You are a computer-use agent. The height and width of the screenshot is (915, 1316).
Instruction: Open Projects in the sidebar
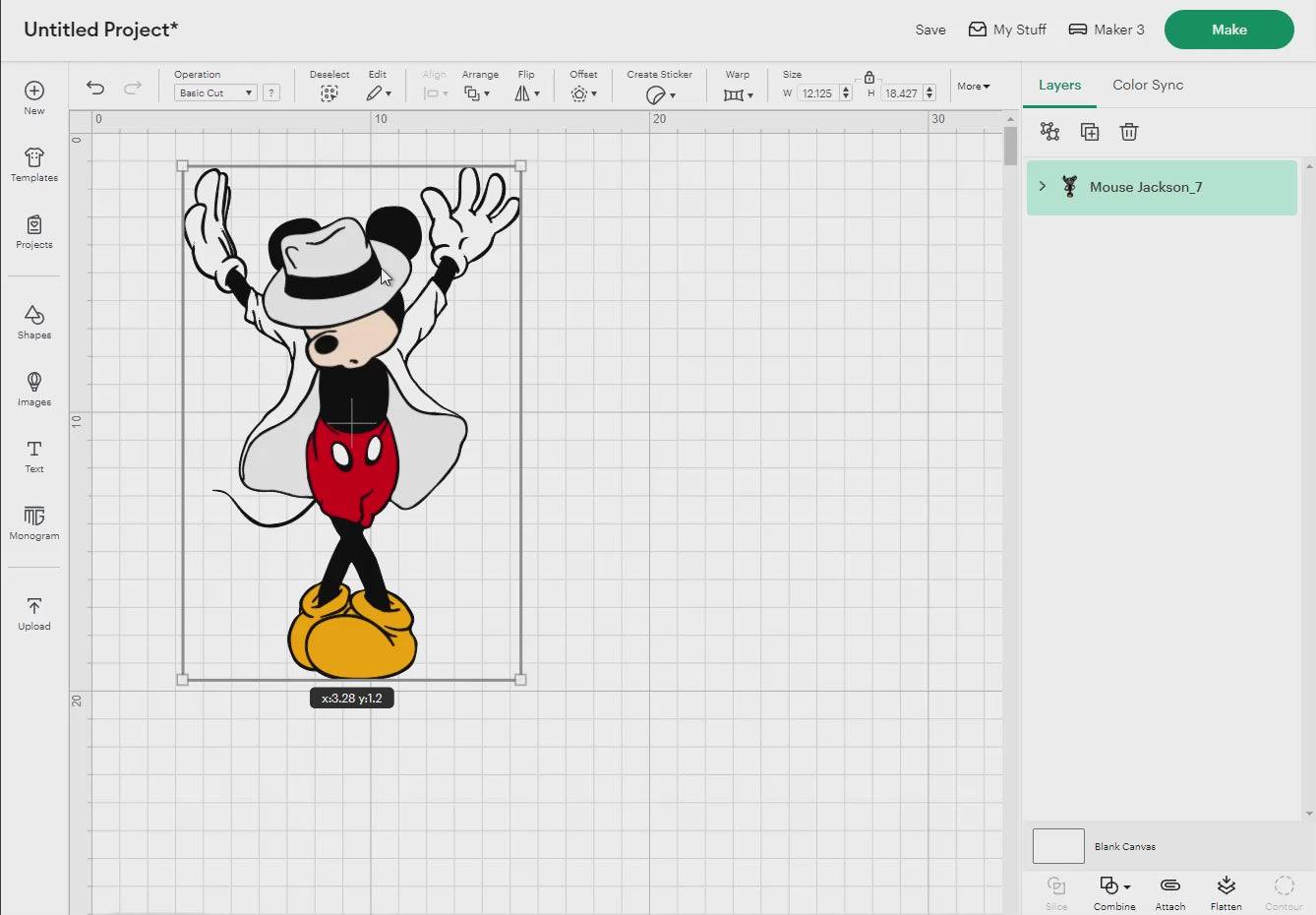coord(34,231)
